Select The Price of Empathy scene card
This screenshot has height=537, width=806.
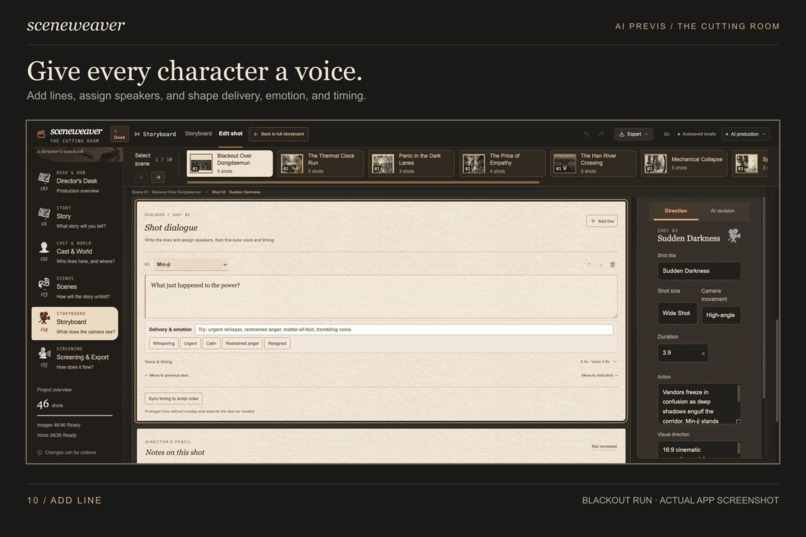pyautogui.click(x=502, y=163)
